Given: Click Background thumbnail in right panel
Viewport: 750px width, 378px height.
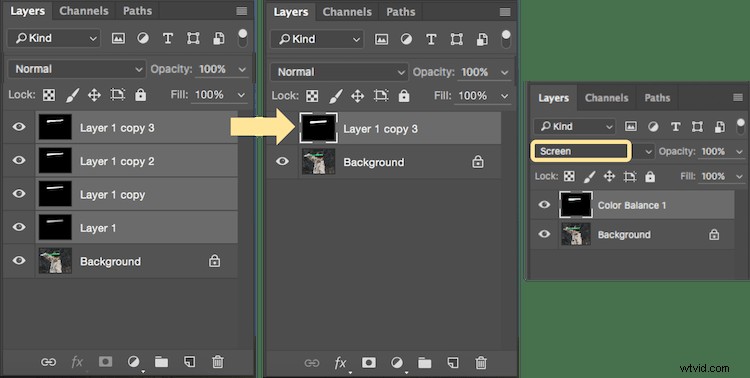Looking at the screenshot, I should pos(575,234).
